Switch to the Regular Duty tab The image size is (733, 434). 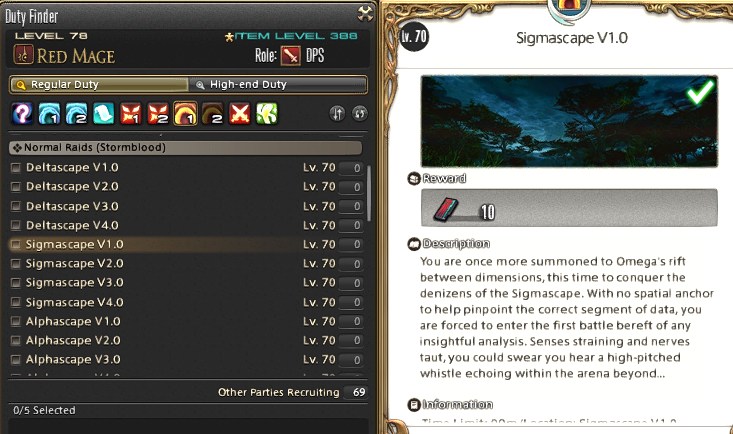[x=99, y=85]
